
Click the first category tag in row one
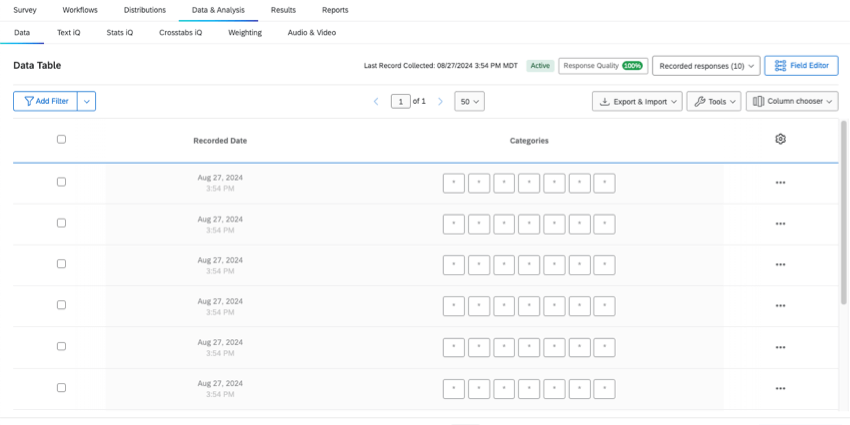click(x=454, y=183)
